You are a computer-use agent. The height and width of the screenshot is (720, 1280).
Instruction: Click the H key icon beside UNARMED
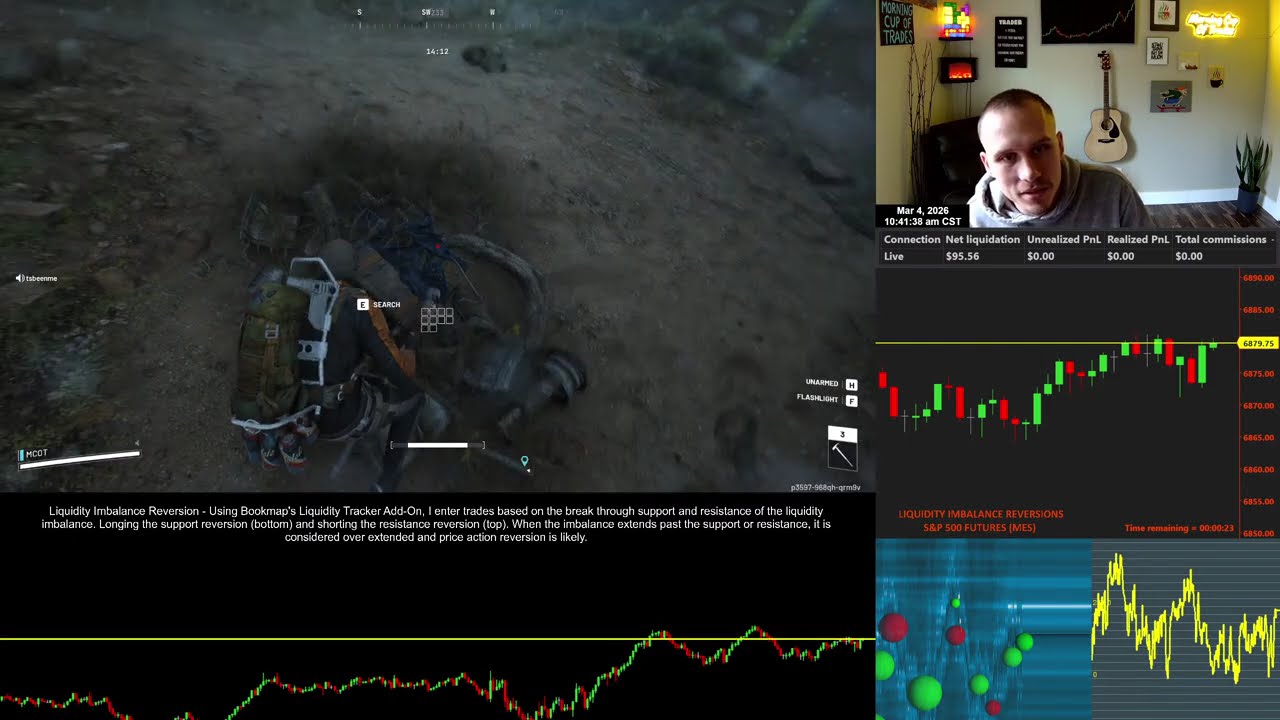[x=851, y=384]
